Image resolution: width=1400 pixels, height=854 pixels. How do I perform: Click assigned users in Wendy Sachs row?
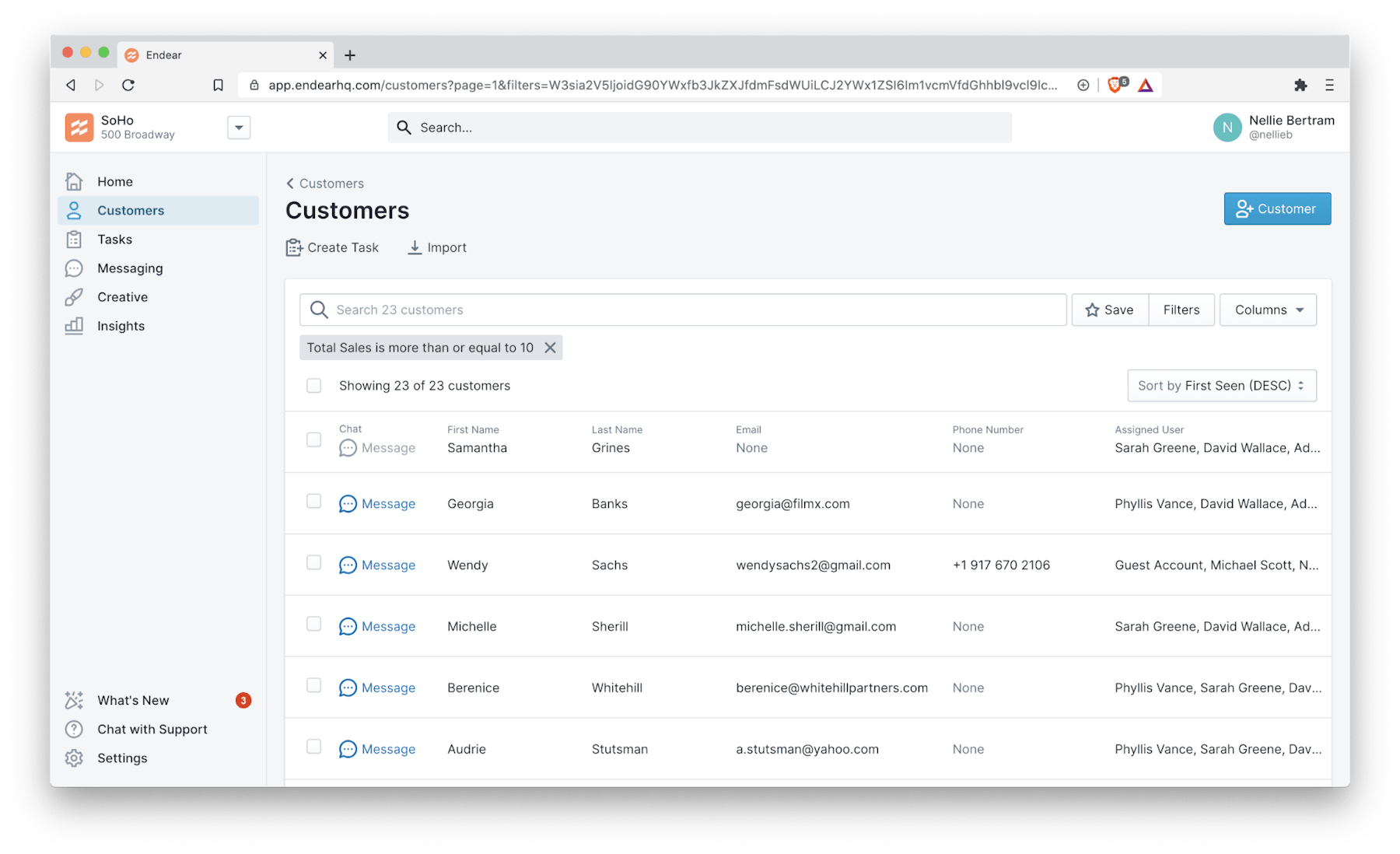1216,565
